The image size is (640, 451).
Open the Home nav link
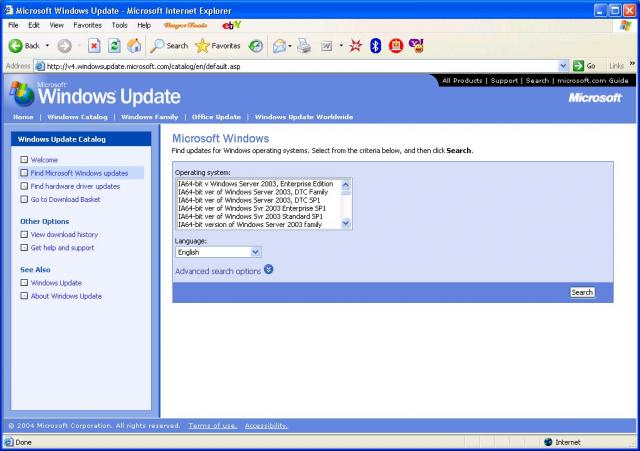pos(23,117)
